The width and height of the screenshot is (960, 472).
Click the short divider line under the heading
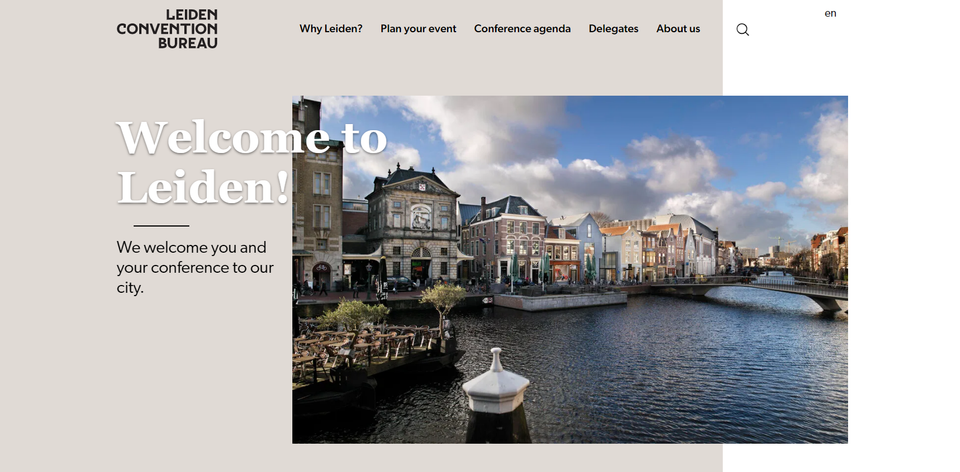161,226
